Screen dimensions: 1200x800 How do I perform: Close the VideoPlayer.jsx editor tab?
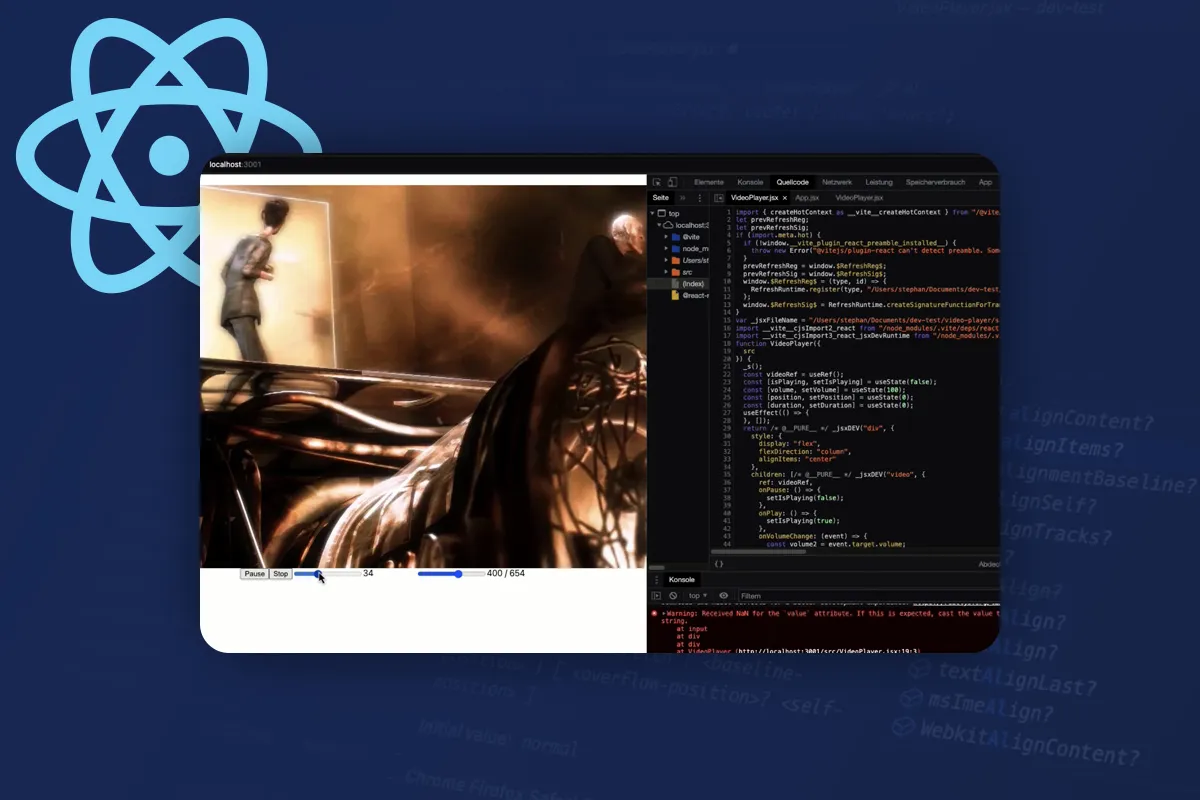[784, 198]
